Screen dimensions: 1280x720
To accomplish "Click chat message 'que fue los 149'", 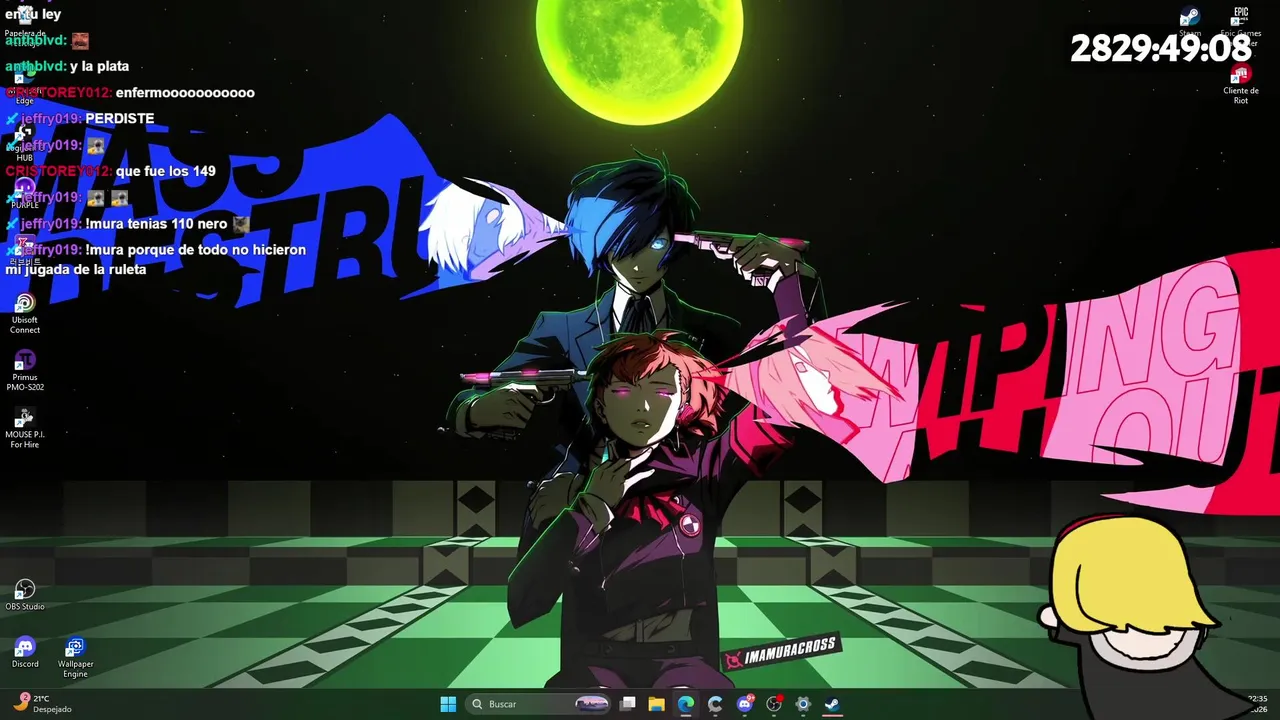I will [165, 171].
